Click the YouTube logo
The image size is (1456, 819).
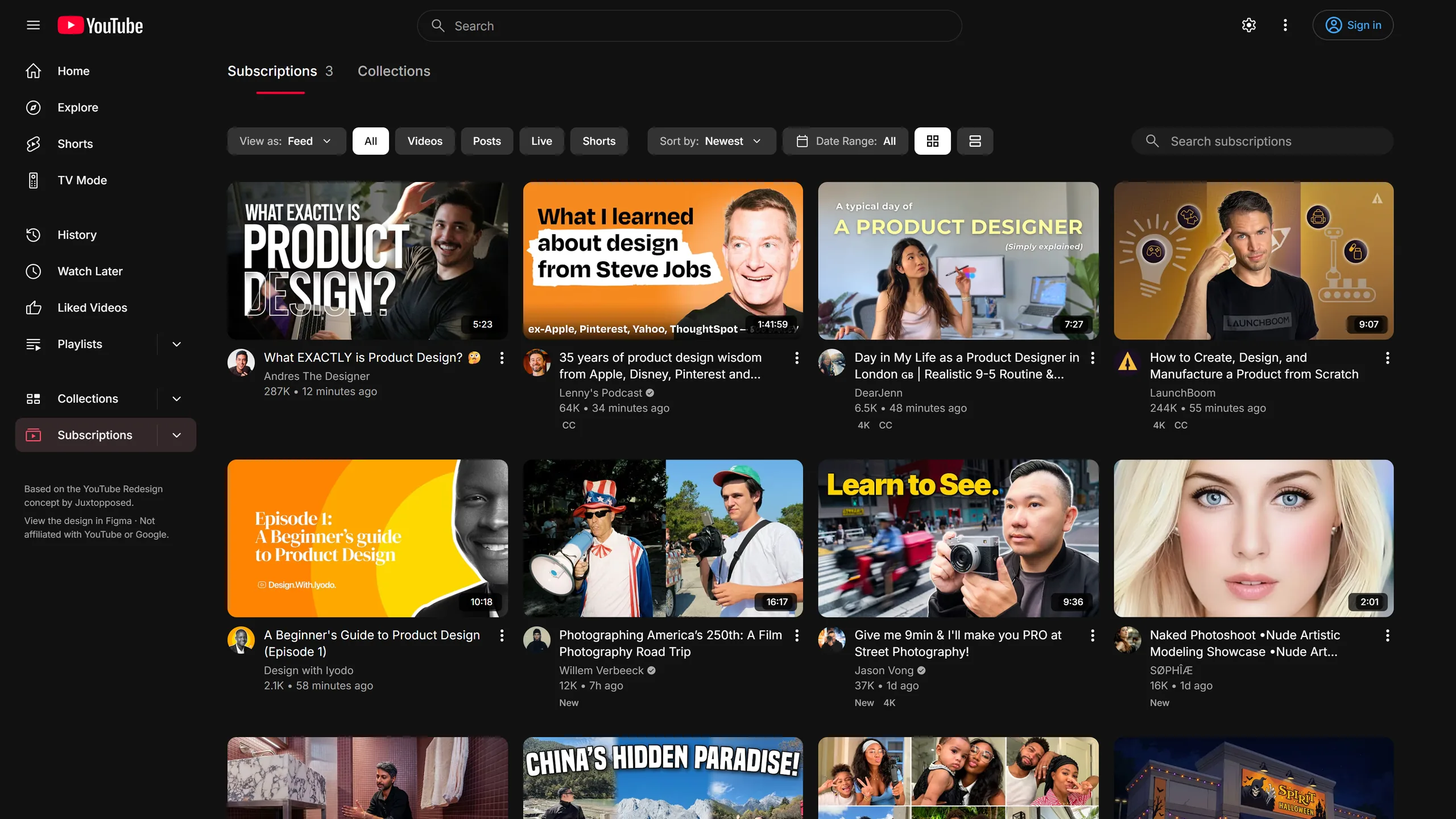pyautogui.click(x=100, y=26)
